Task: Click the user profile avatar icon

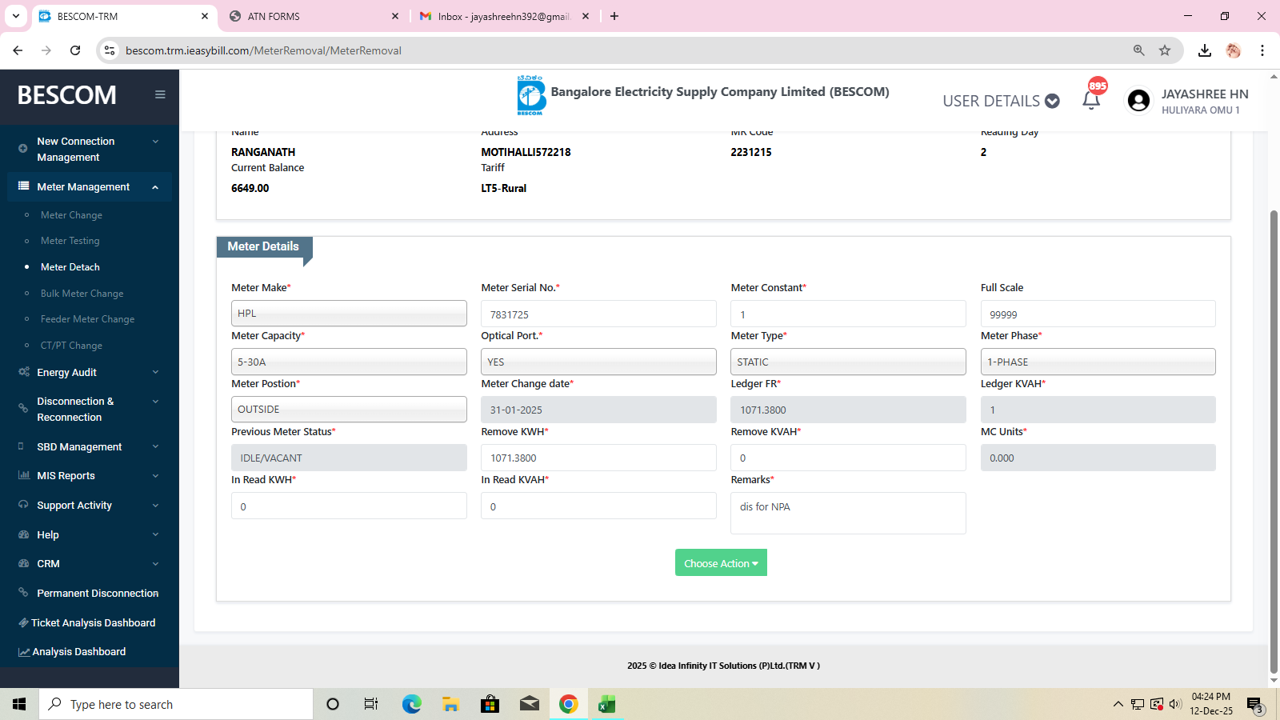Action: coord(1138,100)
